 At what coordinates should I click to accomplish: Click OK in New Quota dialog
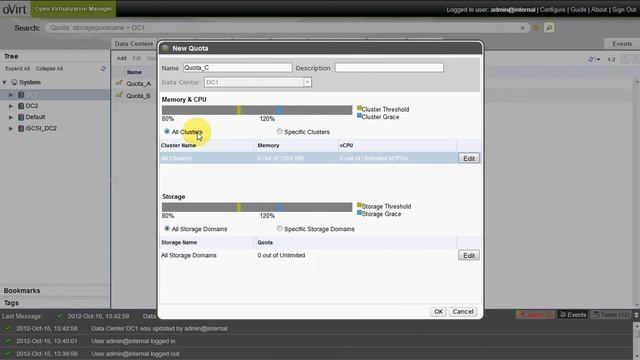[438, 311]
